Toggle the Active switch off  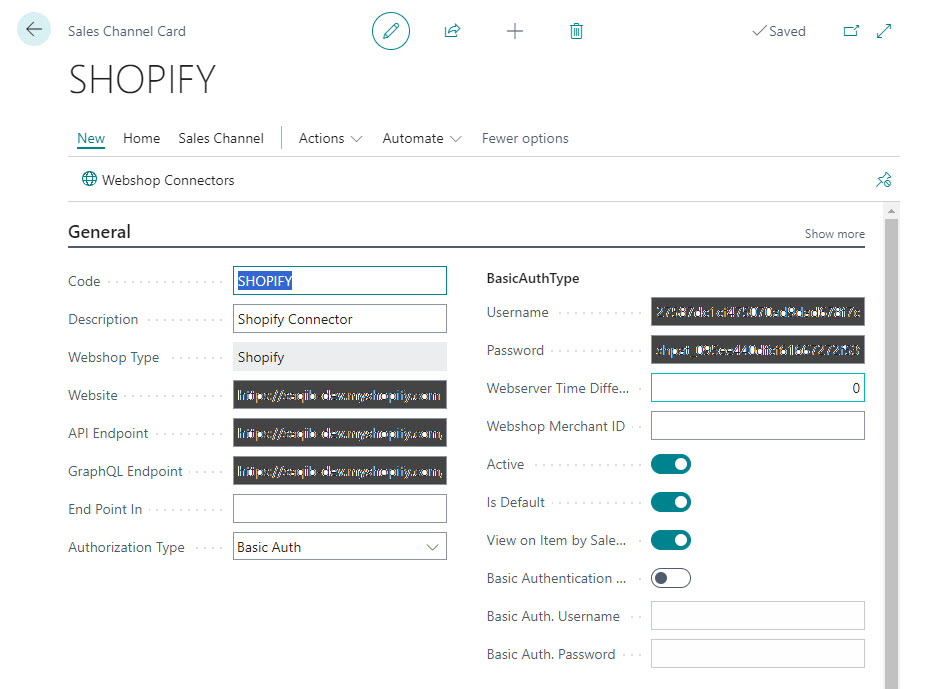click(670, 464)
